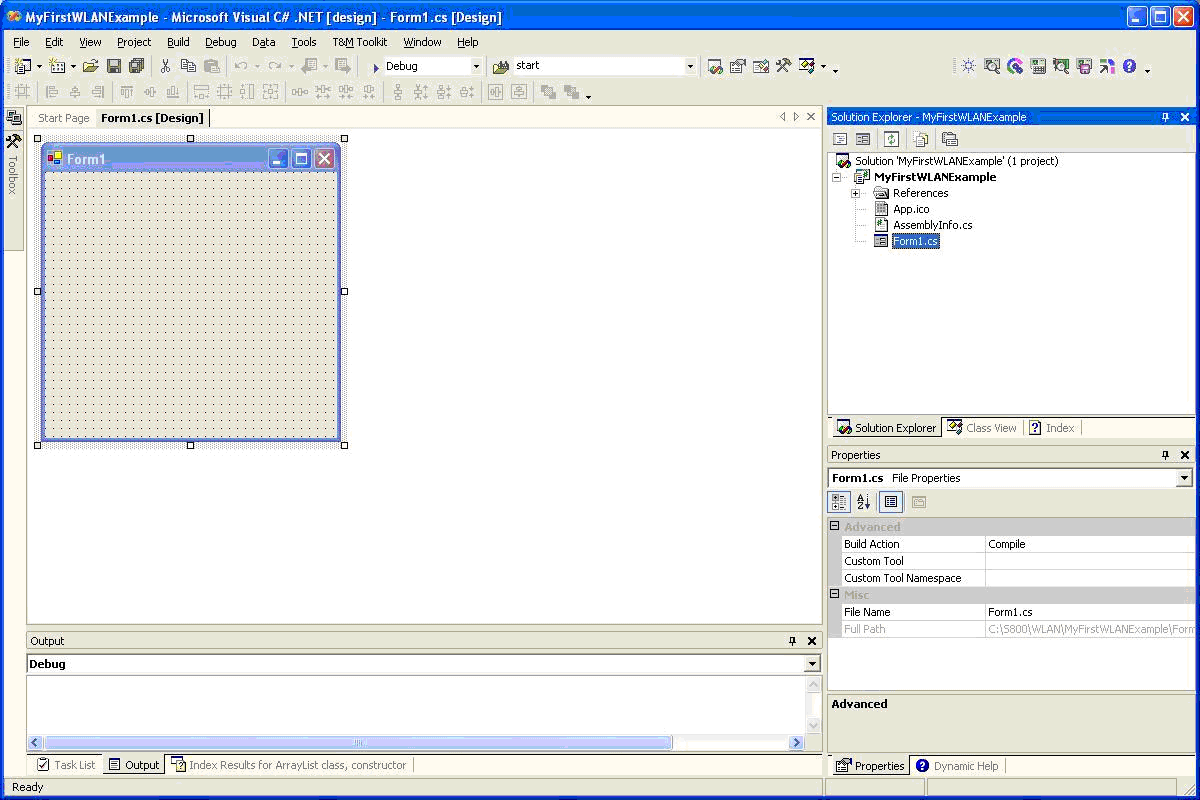Switch to the Task List tab
Image resolution: width=1200 pixels, height=800 pixels.
tap(66, 765)
